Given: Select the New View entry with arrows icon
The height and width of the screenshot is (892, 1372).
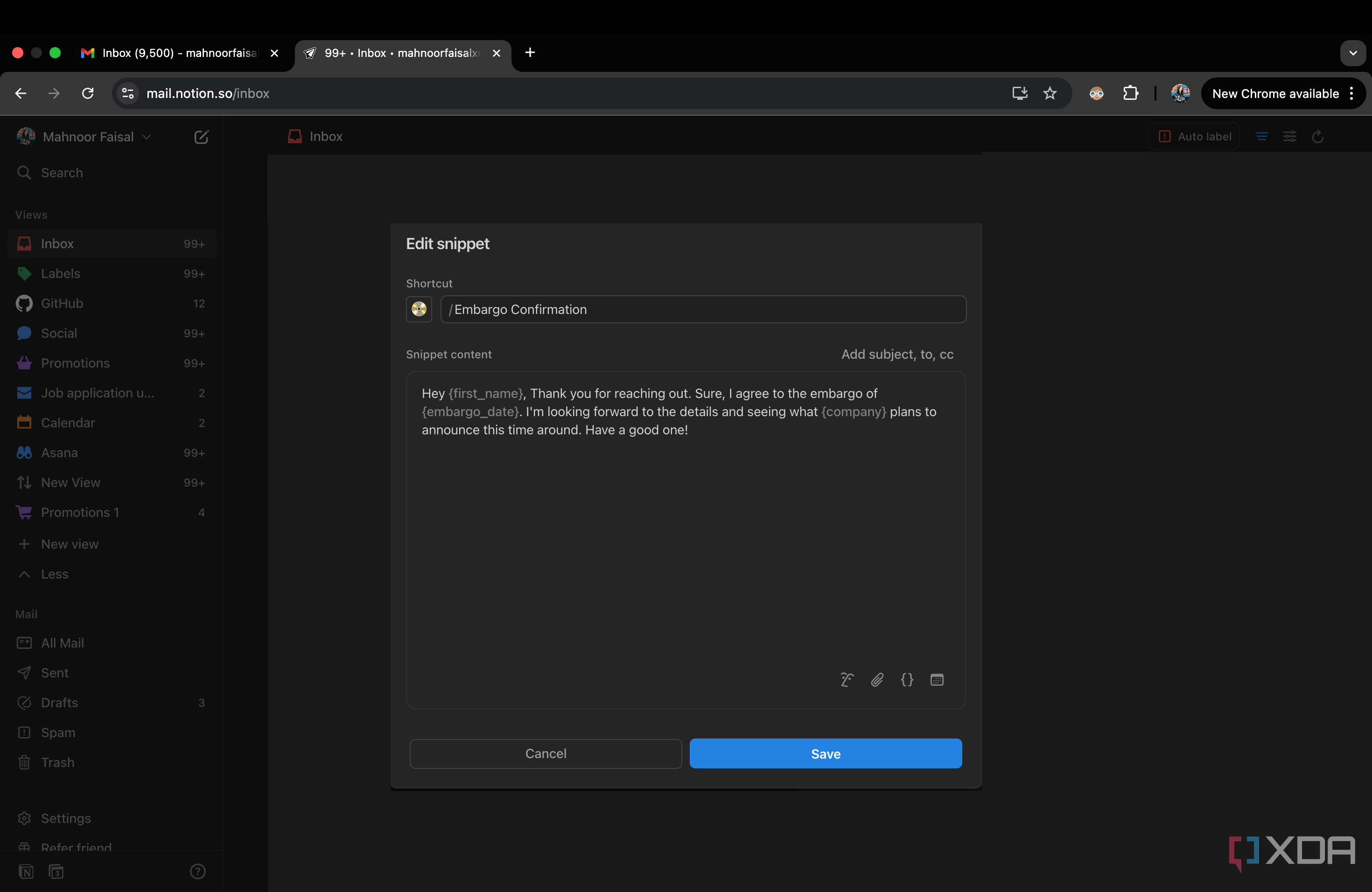Looking at the screenshot, I should 112,483.
